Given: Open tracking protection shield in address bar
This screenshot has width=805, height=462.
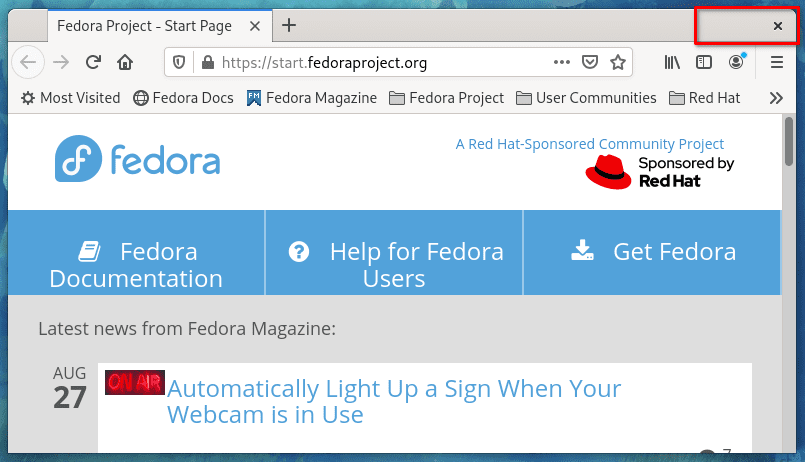Looking at the screenshot, I should pos(179,63).
